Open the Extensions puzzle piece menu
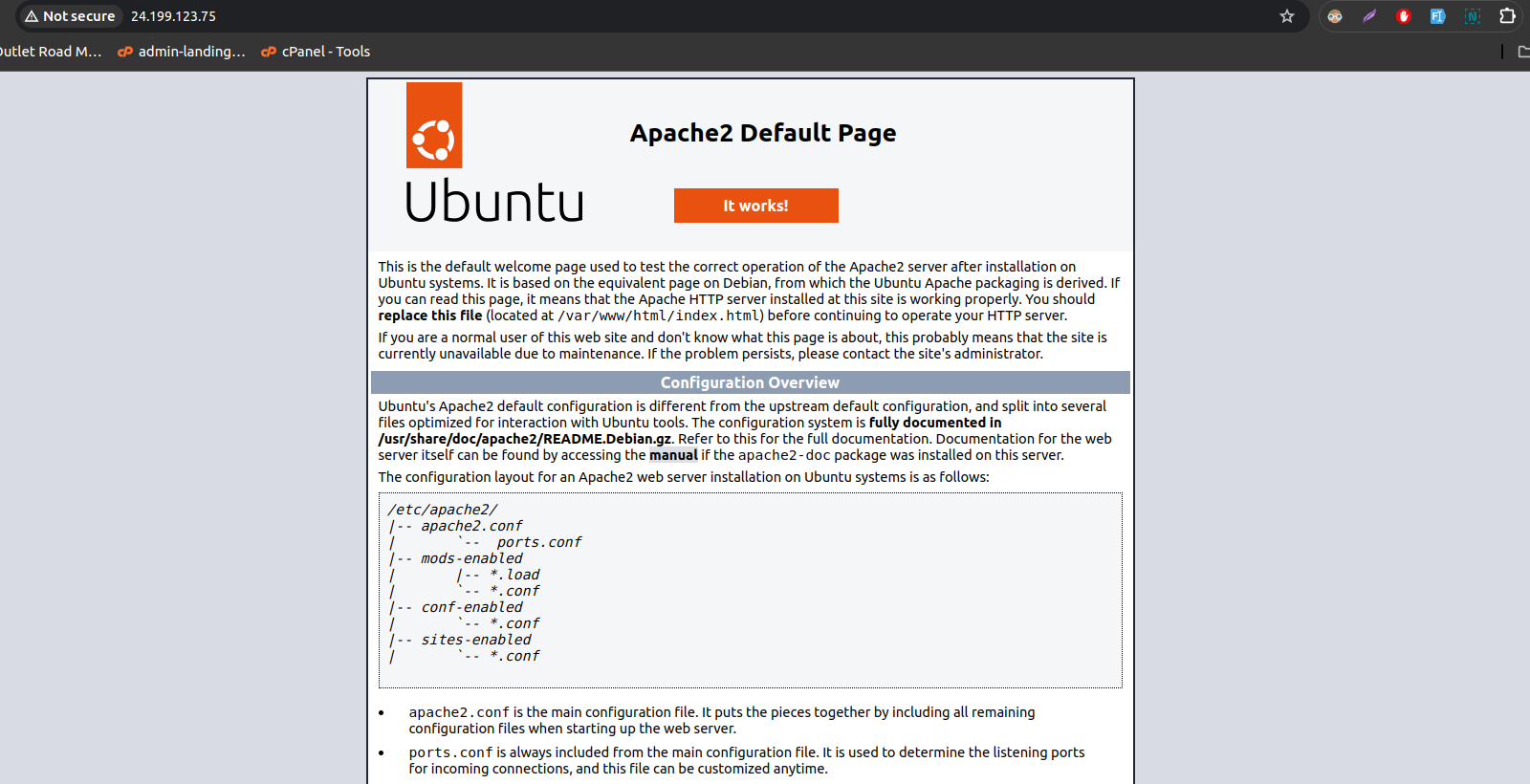This screenshot has width=1530, height=784. [1508, 16]
